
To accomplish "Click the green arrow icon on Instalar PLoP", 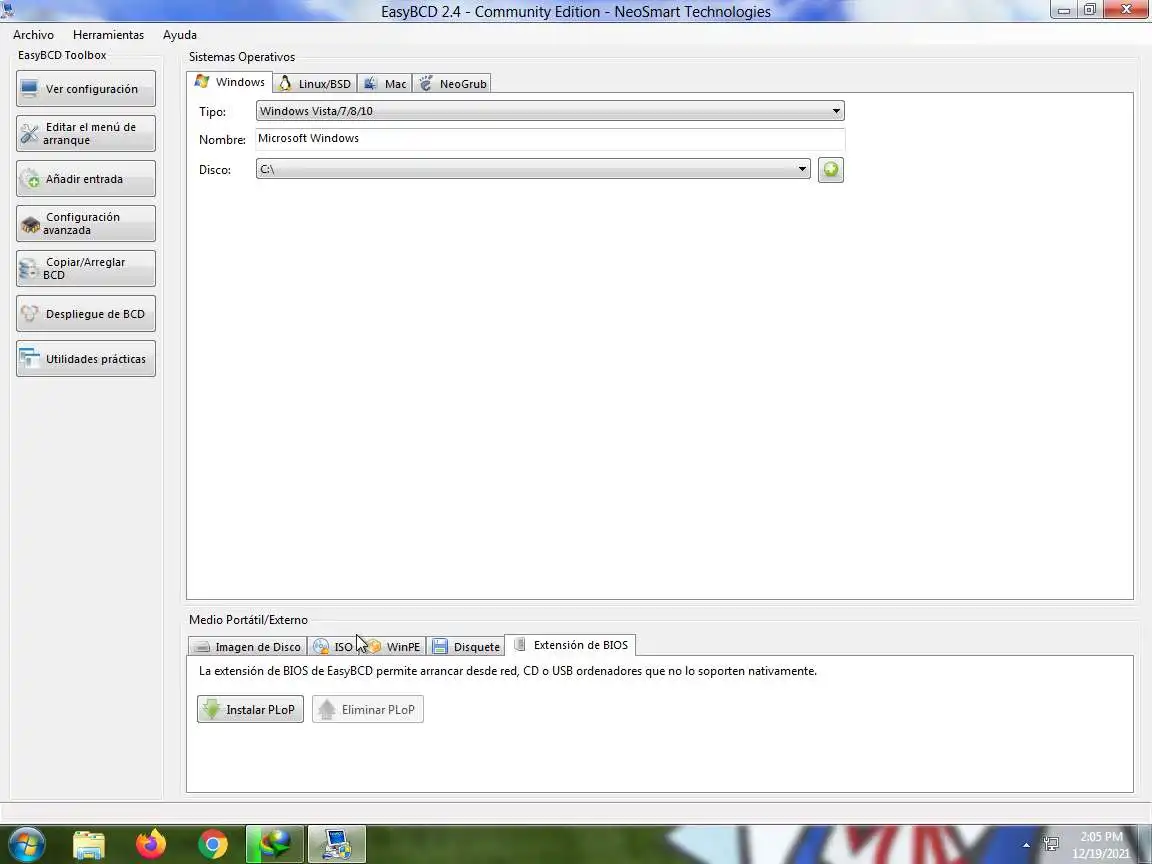I will click(x=212, y=709).
